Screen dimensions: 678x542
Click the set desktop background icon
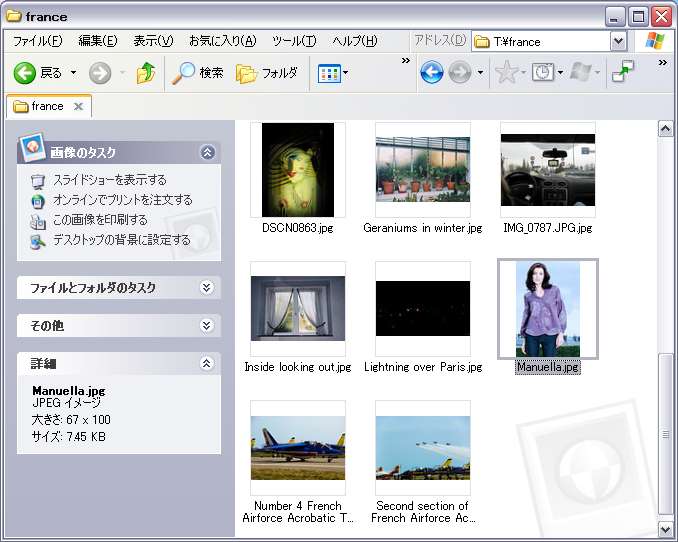(38, 241)
